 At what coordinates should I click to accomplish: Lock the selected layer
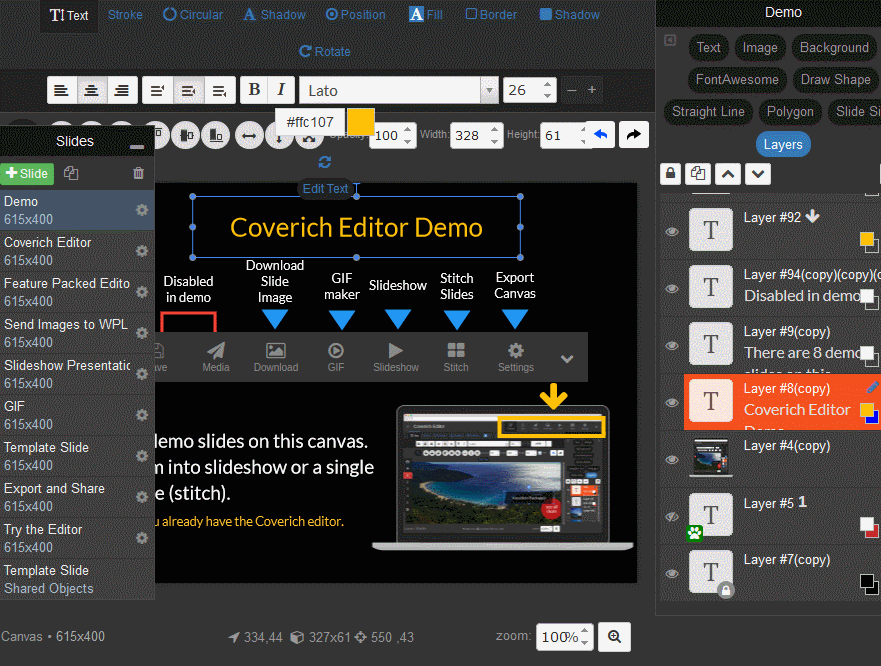(x=670, y=174)
